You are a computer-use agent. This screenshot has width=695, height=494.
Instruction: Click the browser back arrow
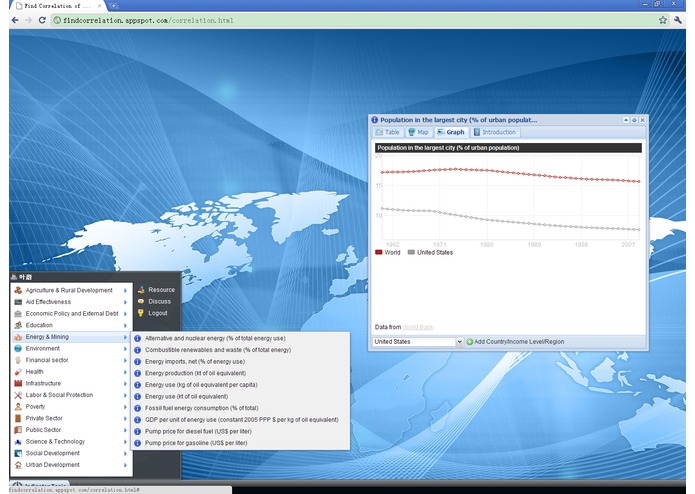pyautogui.click(x=15, y=20)
